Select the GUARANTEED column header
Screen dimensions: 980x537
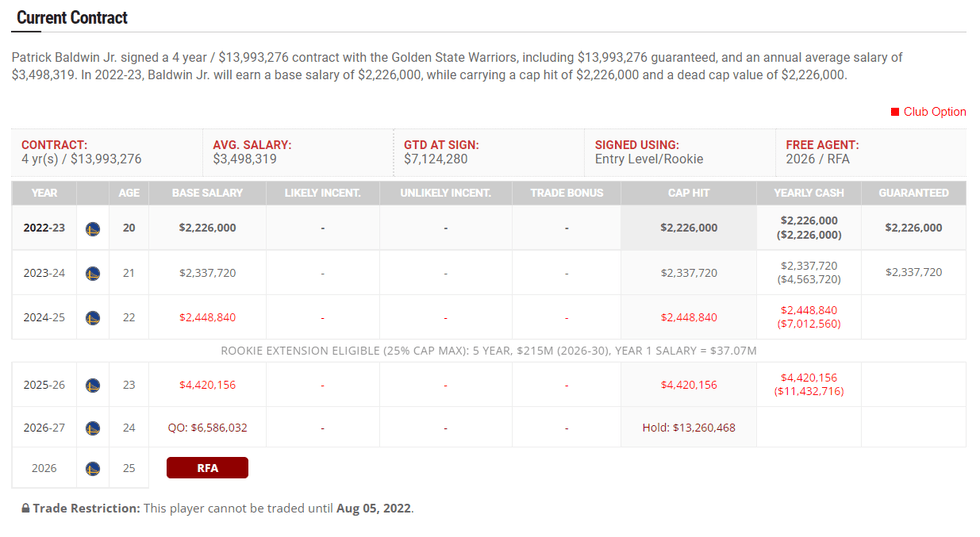click(914, 193)
